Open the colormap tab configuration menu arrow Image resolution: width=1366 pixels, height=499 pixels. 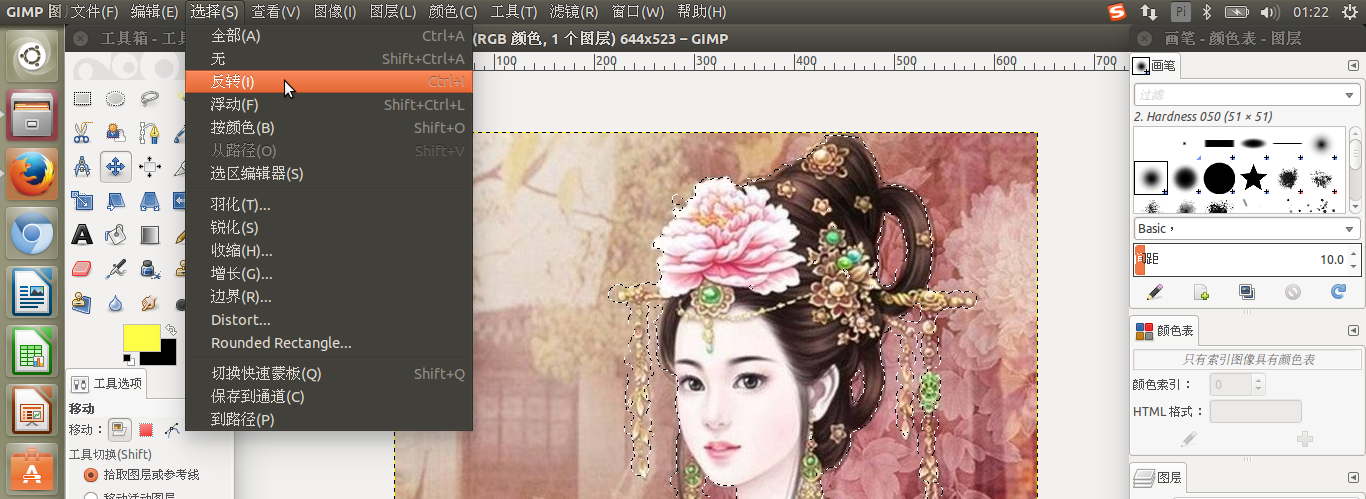coord(1353,329)
